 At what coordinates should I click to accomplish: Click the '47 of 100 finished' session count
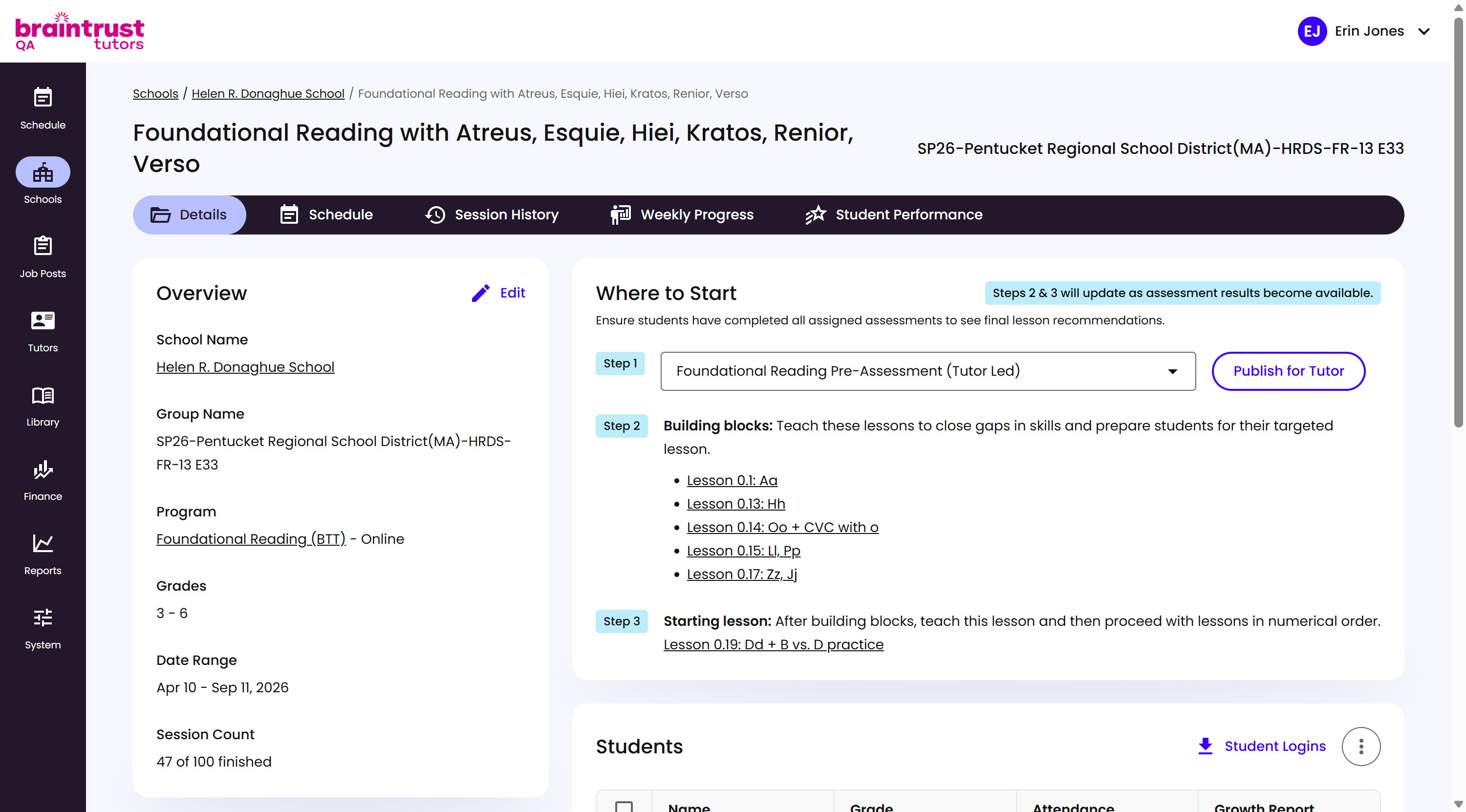[x=214, y=761]
